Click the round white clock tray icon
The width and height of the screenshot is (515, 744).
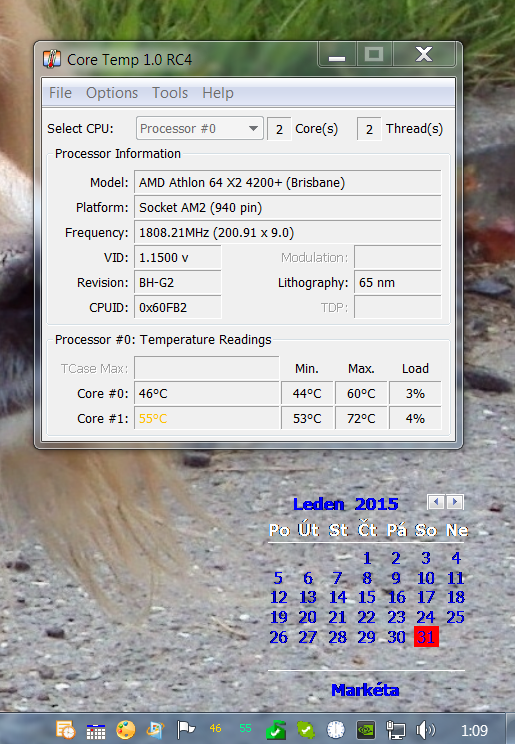336,730
